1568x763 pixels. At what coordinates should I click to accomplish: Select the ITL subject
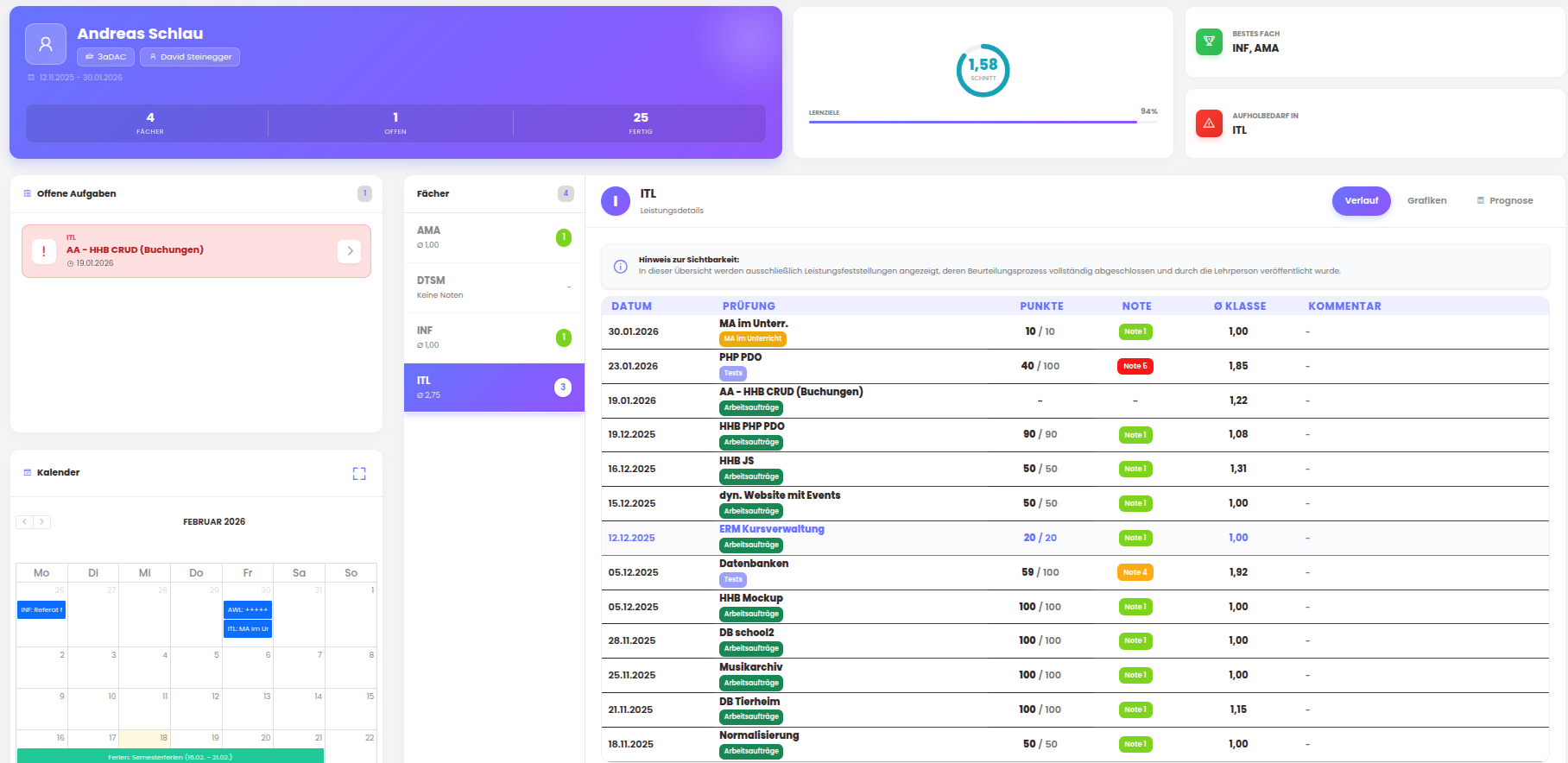click(x=494, y=388)
